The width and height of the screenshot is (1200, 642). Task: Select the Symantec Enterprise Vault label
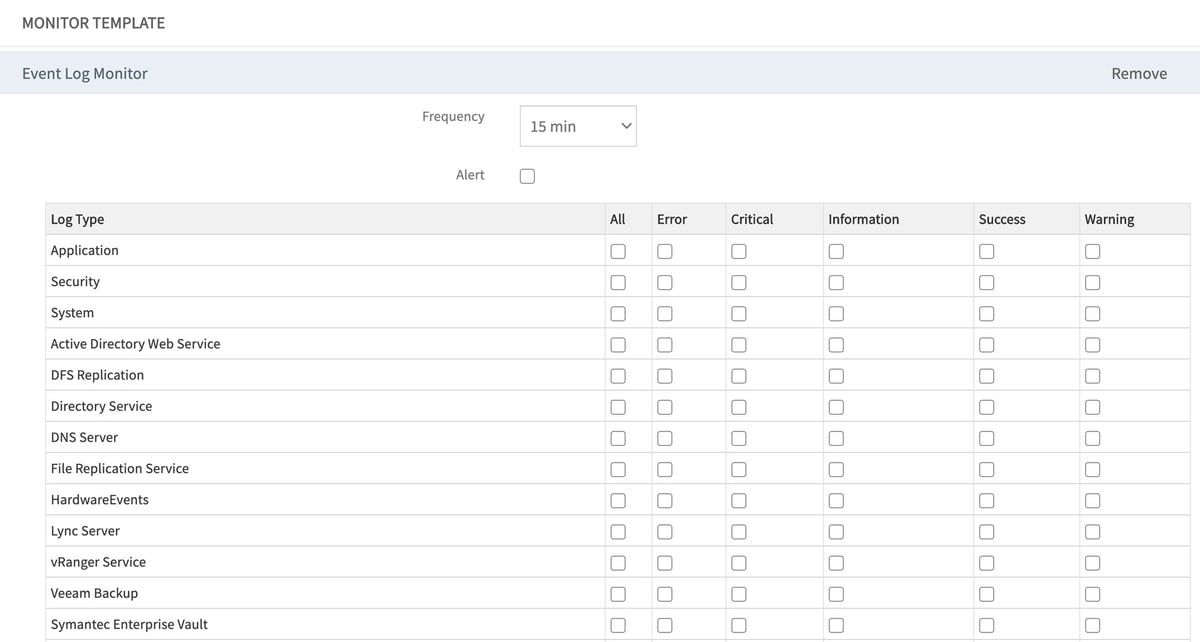pyautogui.click(x=129, y=623)
